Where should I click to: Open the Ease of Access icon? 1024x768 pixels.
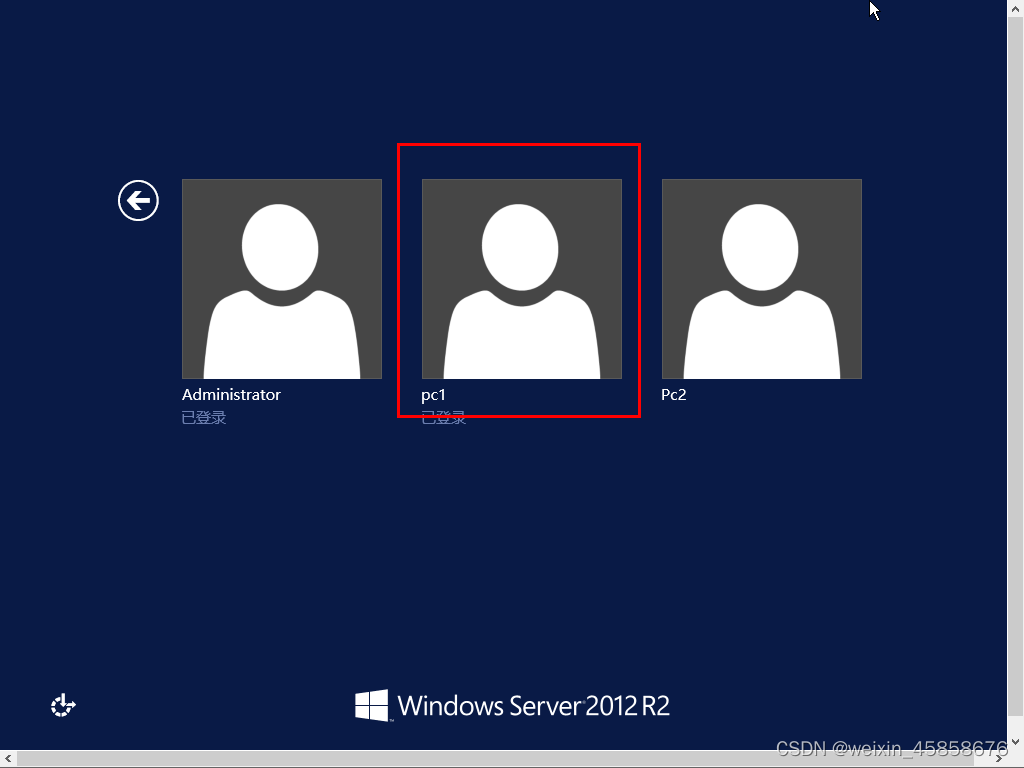point(63,705)
